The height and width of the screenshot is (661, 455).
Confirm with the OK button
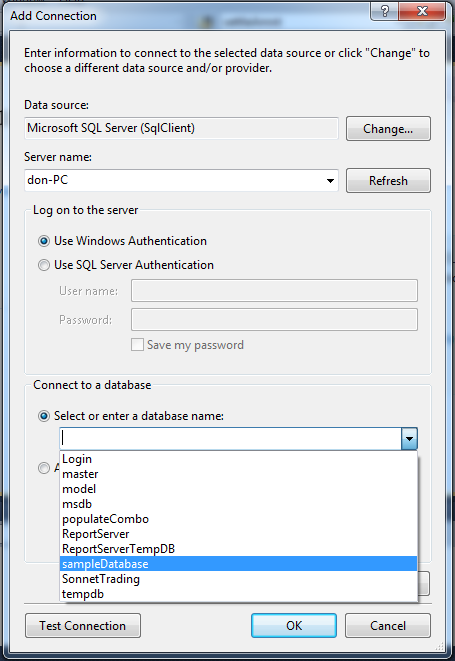[294, 626]
